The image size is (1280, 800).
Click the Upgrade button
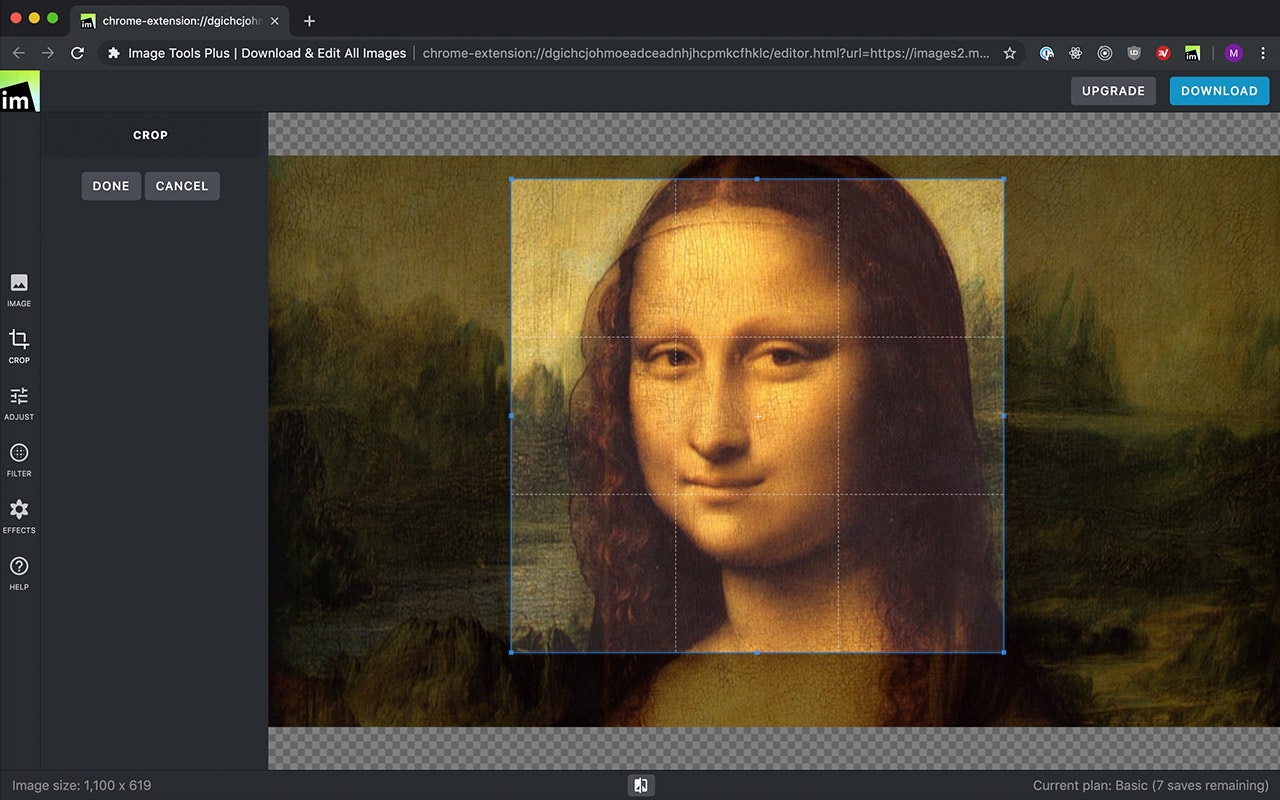click(1113, 91)
